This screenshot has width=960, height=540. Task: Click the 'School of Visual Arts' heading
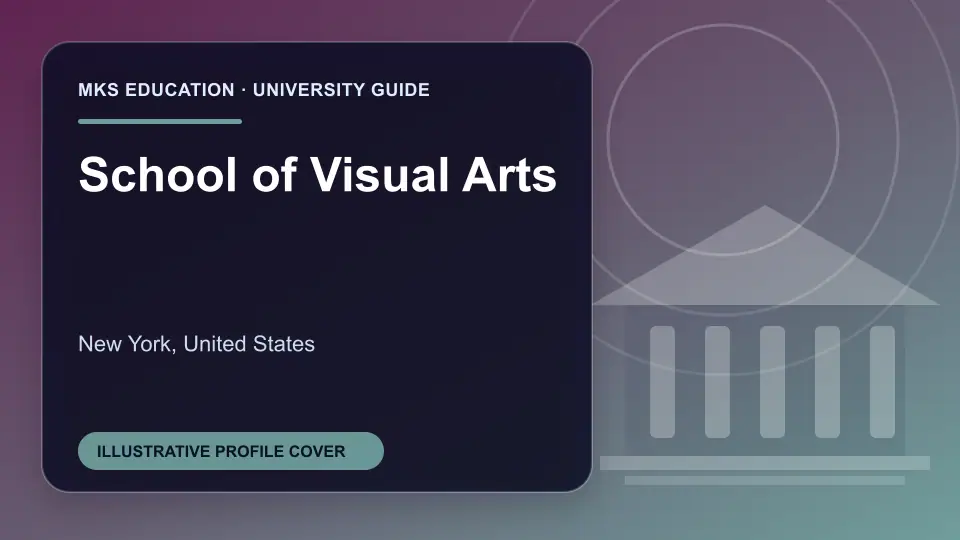click(318, 175)
